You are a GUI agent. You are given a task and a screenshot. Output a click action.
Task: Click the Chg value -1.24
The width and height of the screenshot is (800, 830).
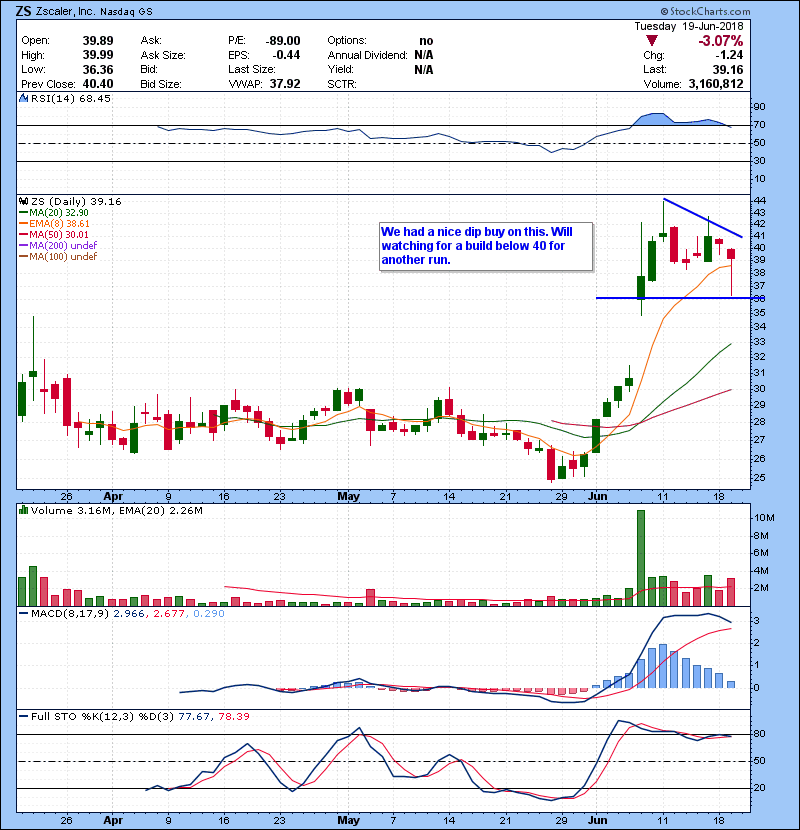(x=729, y=55)
